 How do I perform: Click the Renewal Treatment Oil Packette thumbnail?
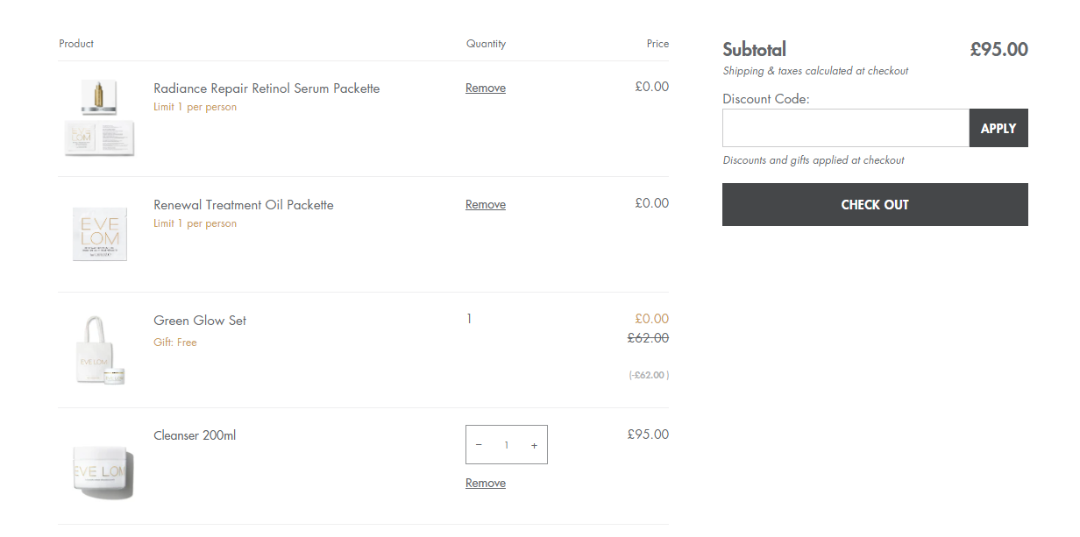click(x=99, y=234)
